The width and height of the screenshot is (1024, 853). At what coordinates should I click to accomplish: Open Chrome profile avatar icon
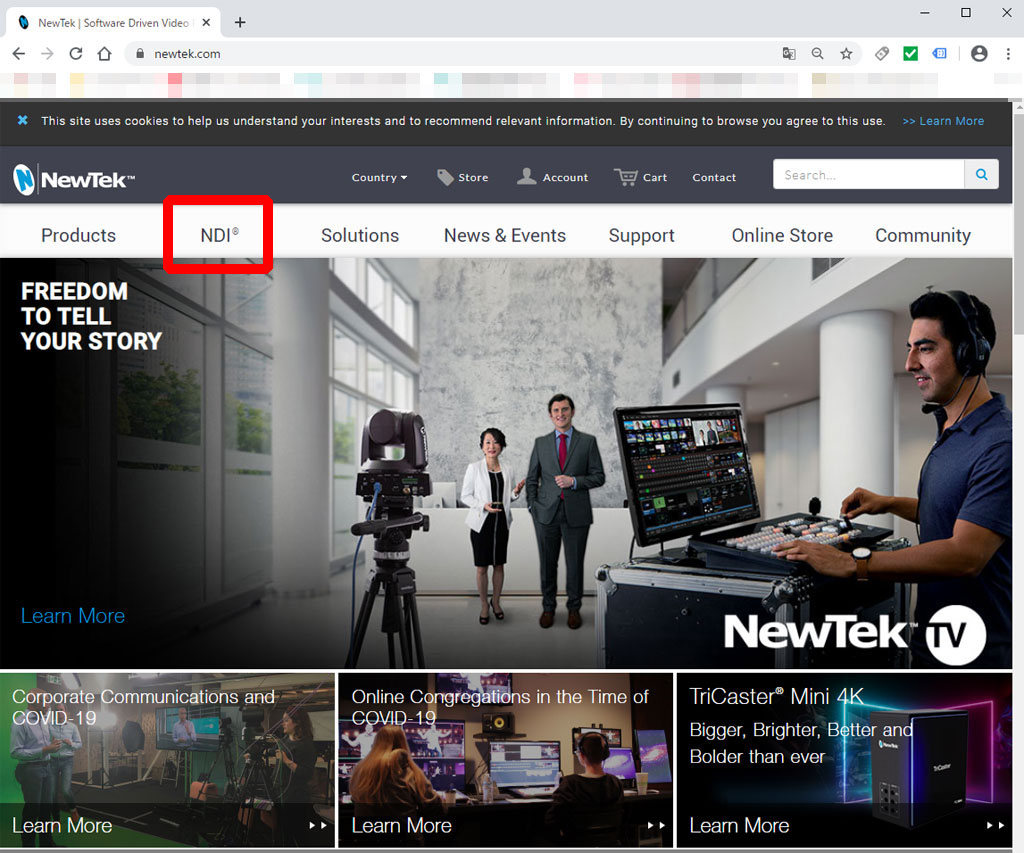click(979, 54)
